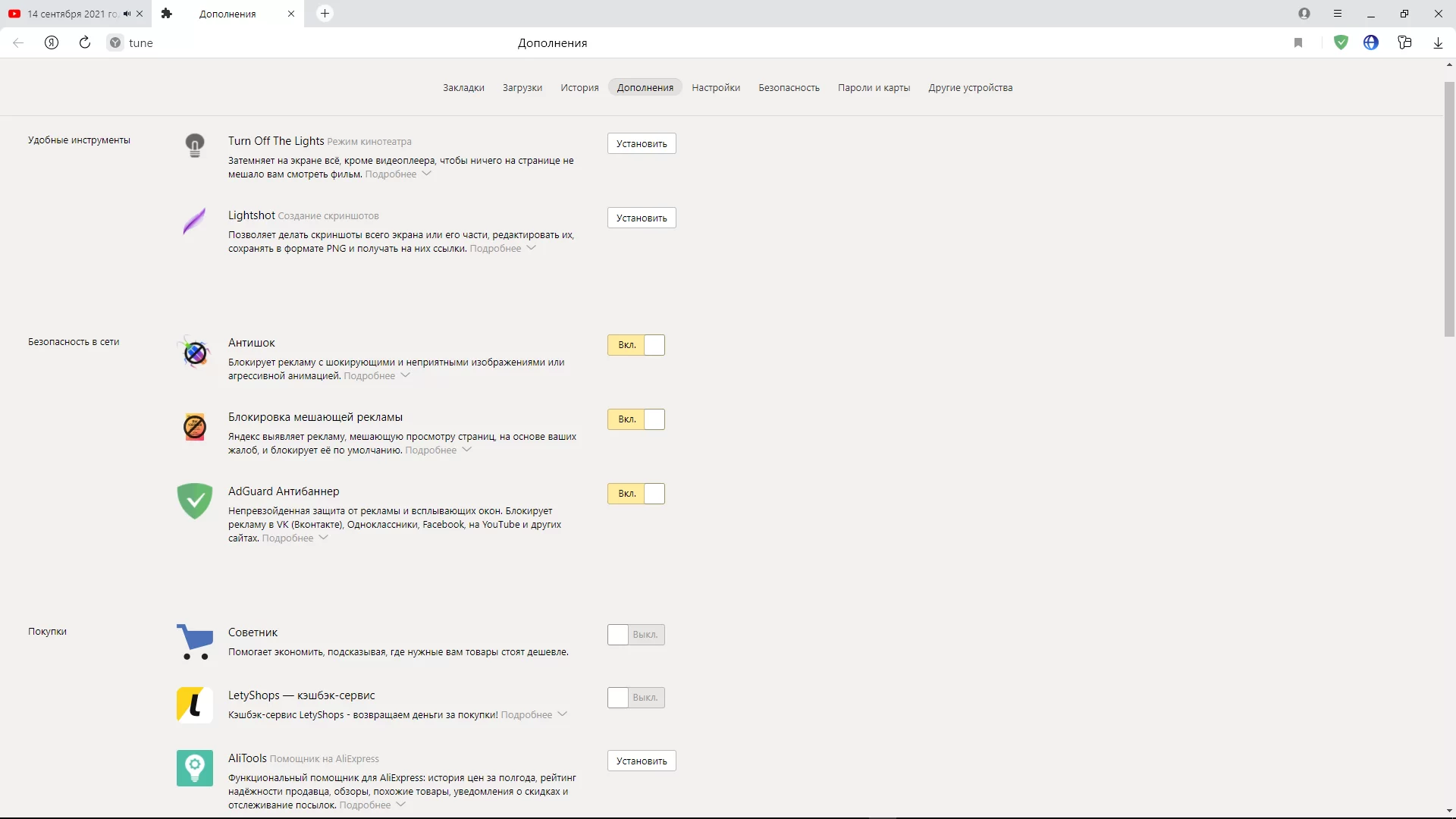
Task: Go to the Настройки tab
Action: click(x=716, y=88)
